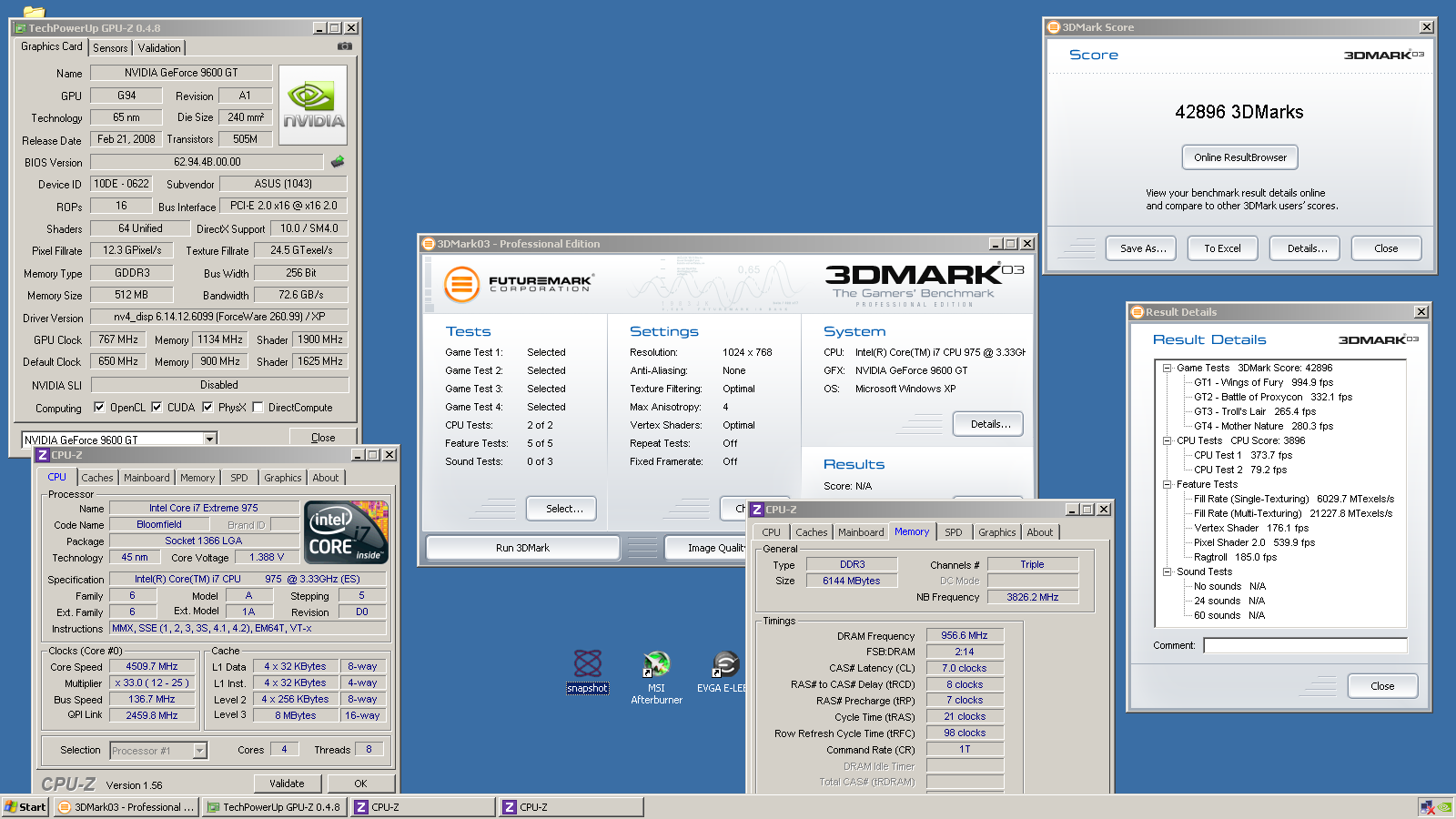Click the CPU-Z CPU window title bar icon

pos(43,455)
